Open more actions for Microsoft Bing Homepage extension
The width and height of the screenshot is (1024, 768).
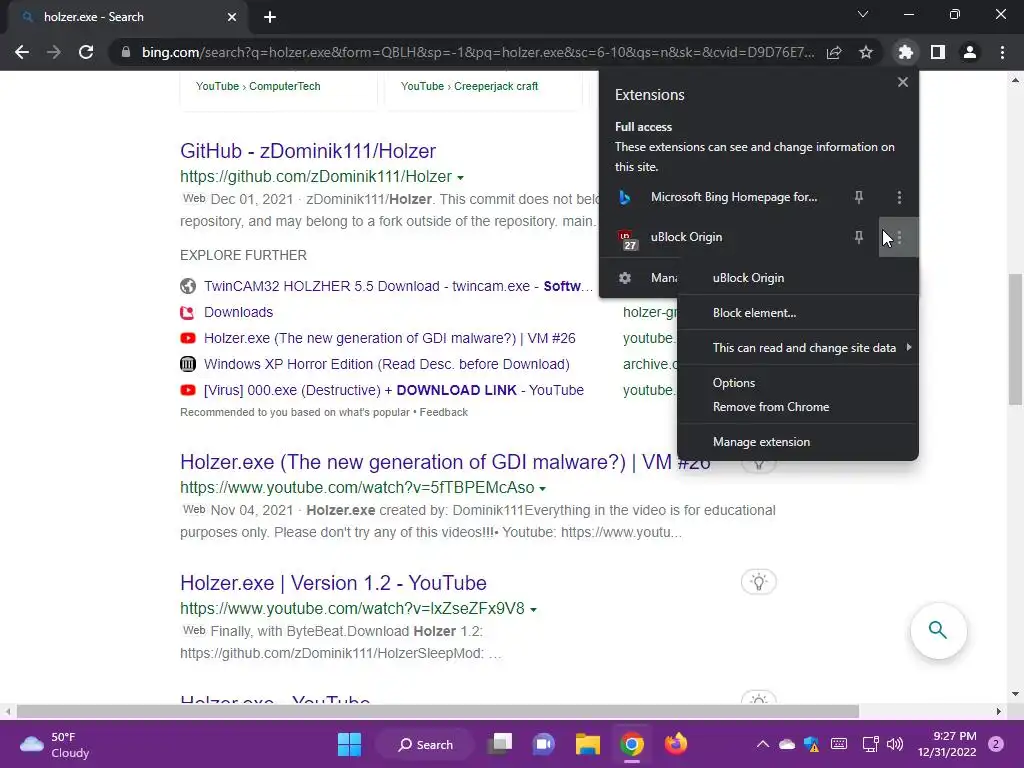(899, 197)
